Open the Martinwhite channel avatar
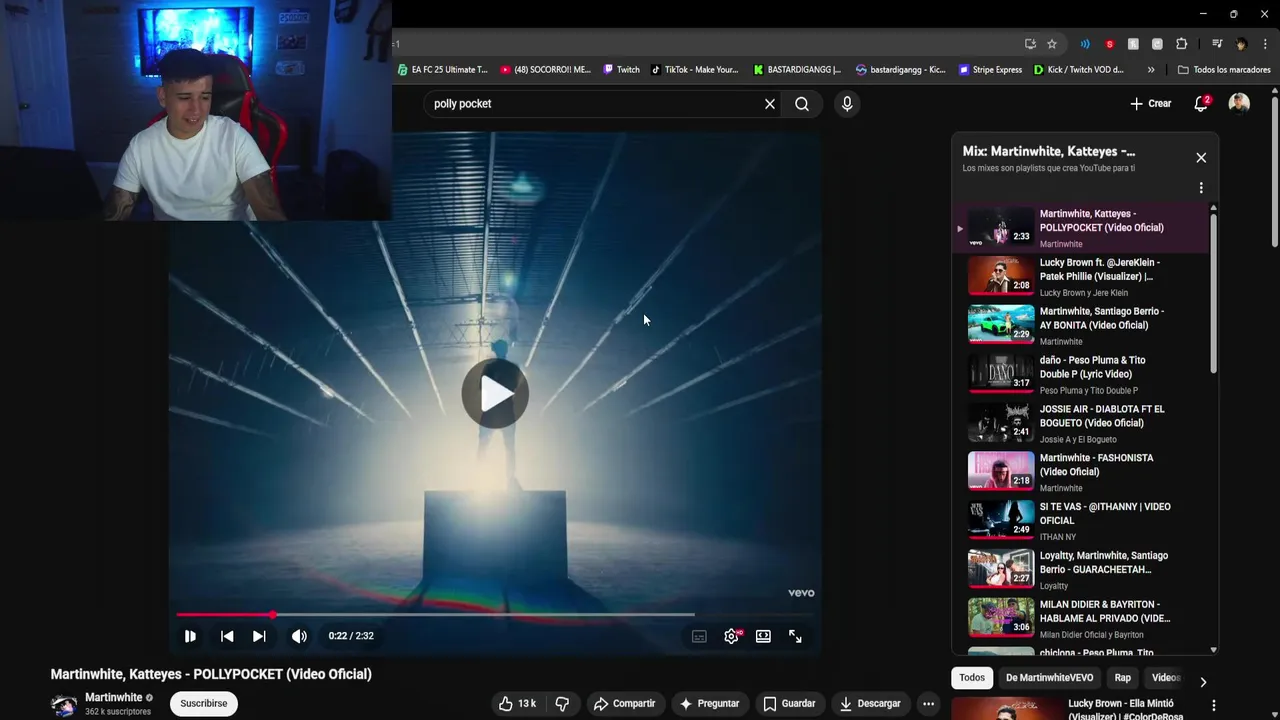Viewport: 1280px width, 720px height. pos(64,704)
